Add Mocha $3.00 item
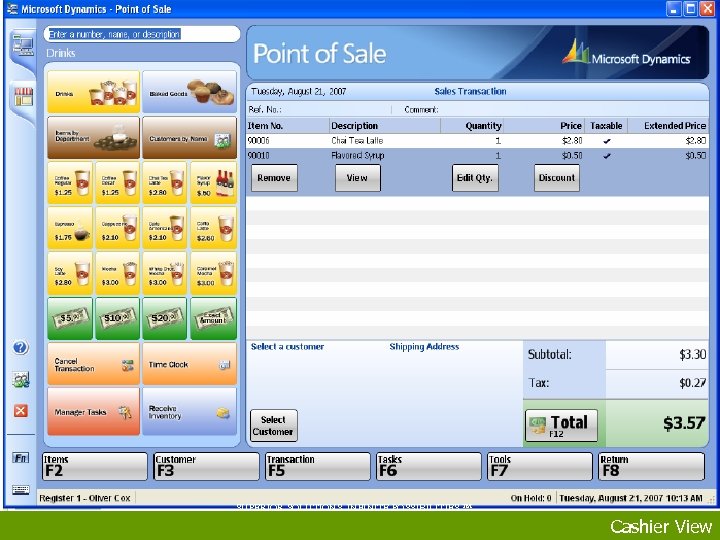The height and width of the screenshot is (540, 720). click(x=118, y=273)
